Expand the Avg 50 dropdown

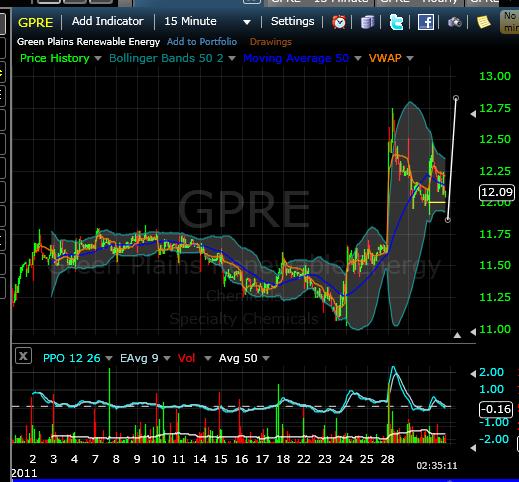coord(266,358)
